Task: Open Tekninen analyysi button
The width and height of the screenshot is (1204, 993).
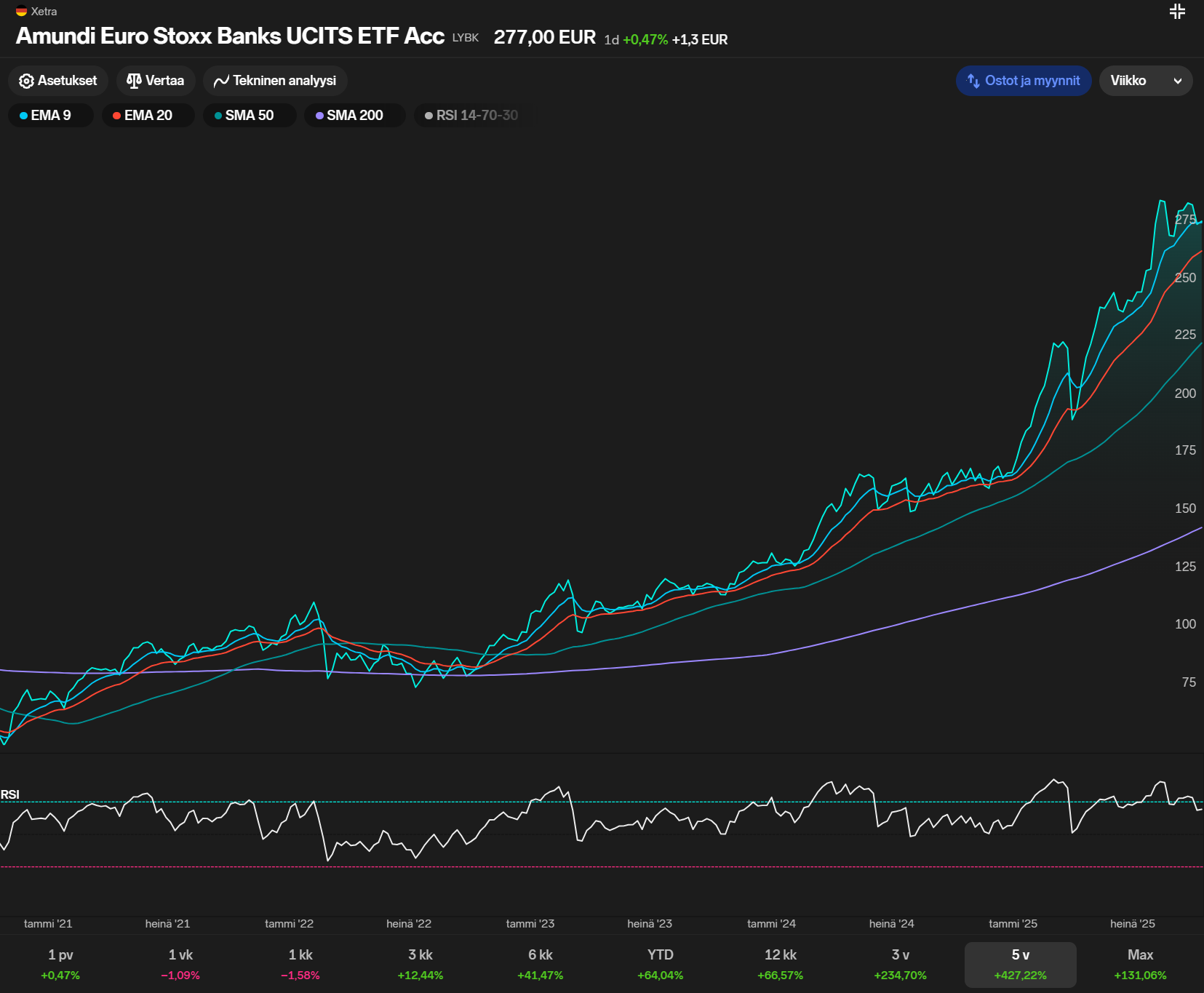Action: point(275,81)
